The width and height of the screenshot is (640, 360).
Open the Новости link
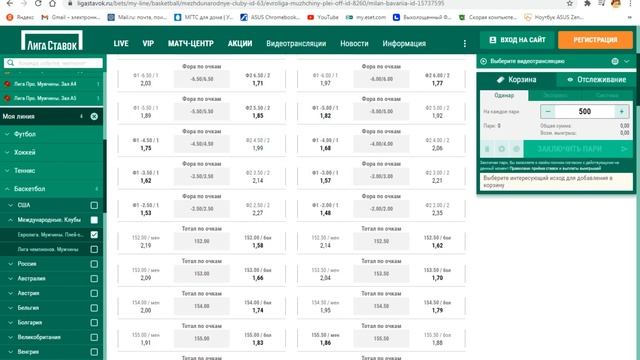[x=354, y=44]
